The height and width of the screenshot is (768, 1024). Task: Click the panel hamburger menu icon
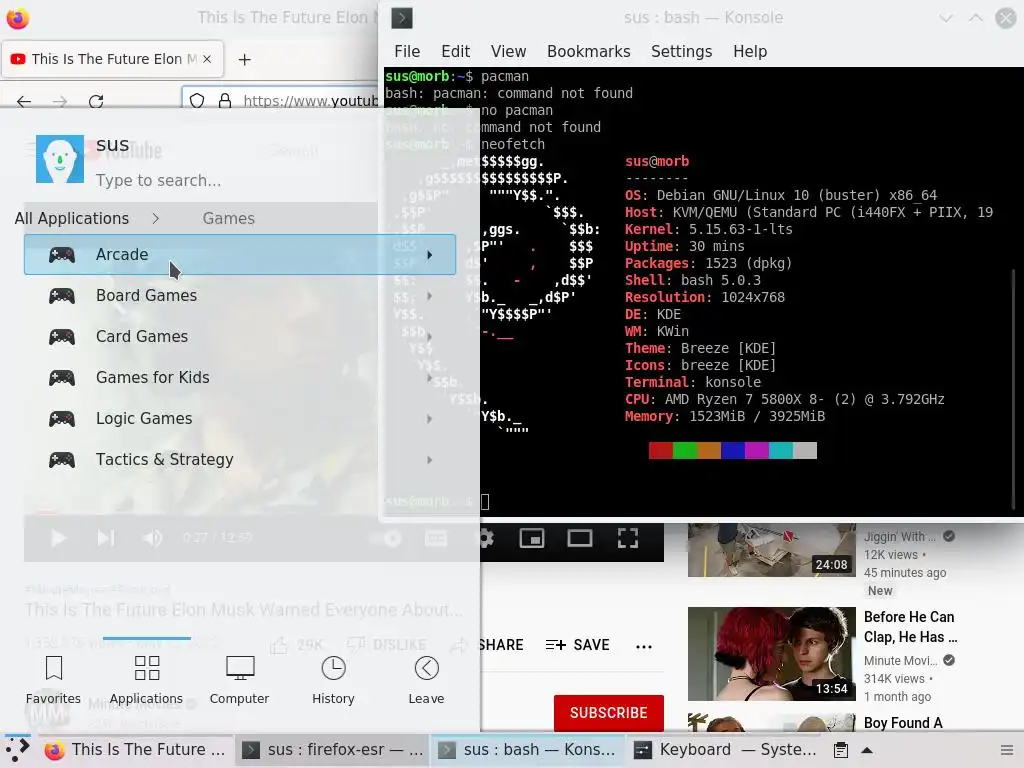click(x=1007, y=750)
